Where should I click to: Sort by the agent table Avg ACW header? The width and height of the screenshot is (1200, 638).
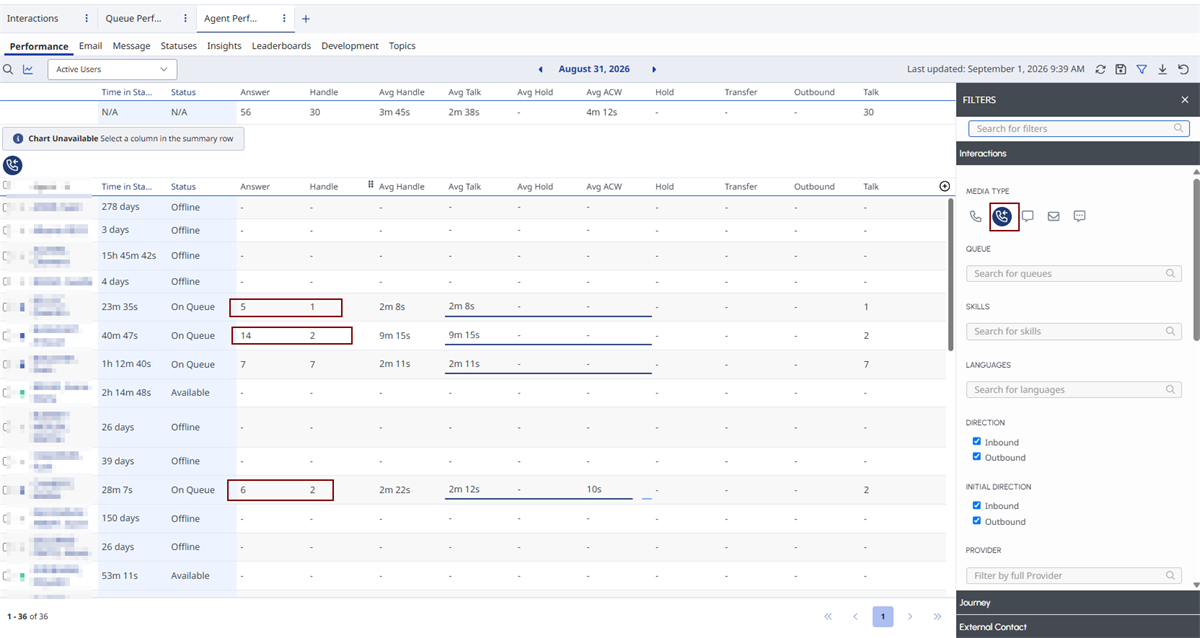point(604,186)
